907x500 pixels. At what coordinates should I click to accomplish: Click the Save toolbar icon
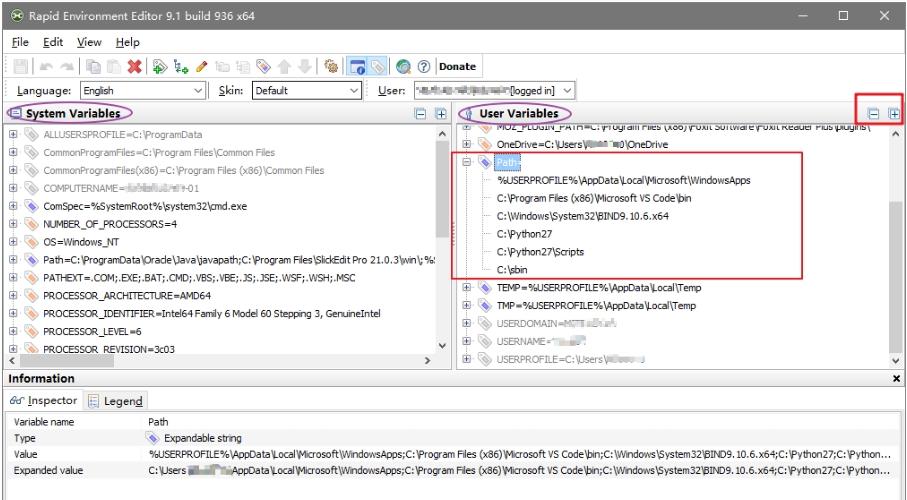[x=21, y=67]
